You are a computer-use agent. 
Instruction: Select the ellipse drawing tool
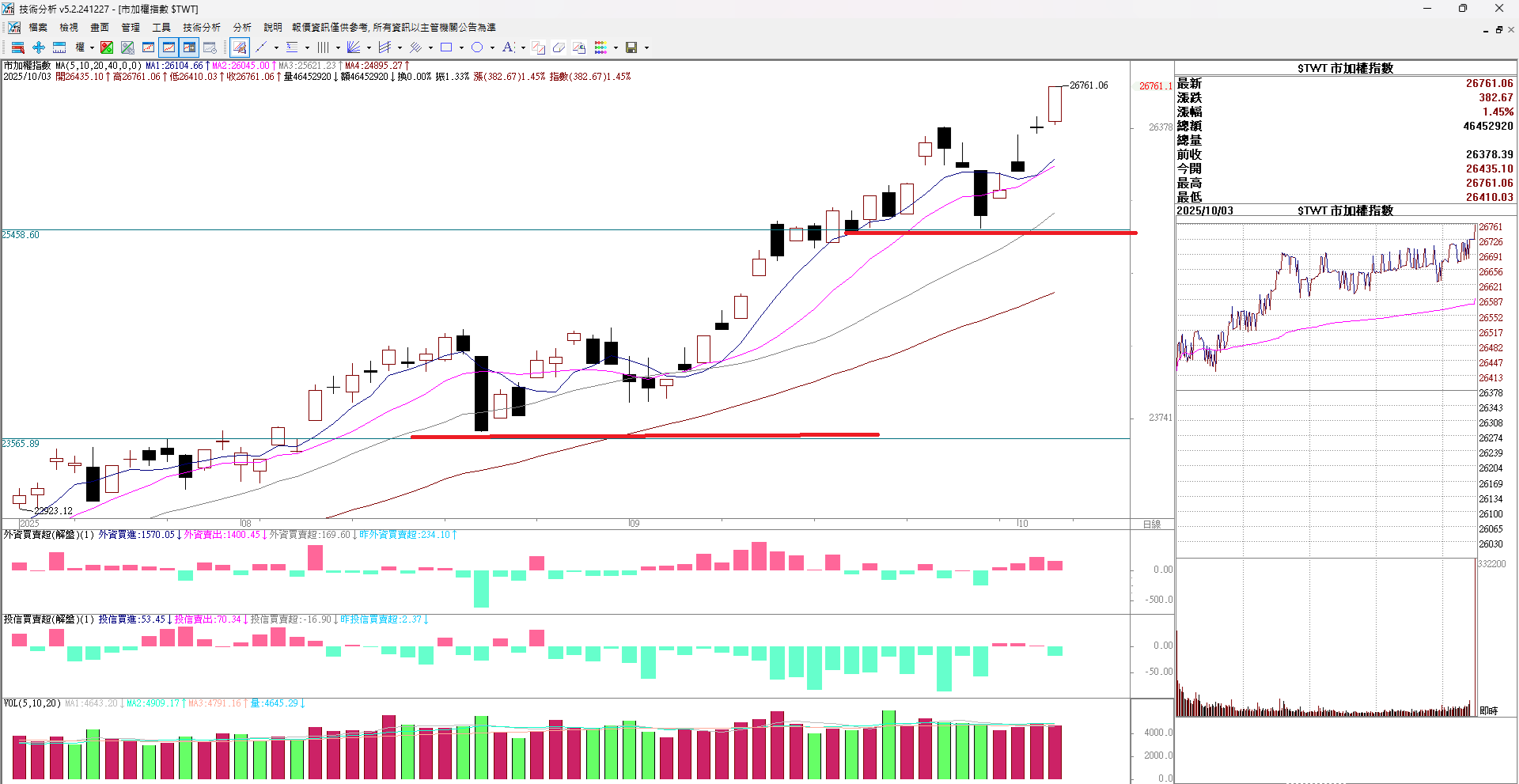[x=477, y=47]
